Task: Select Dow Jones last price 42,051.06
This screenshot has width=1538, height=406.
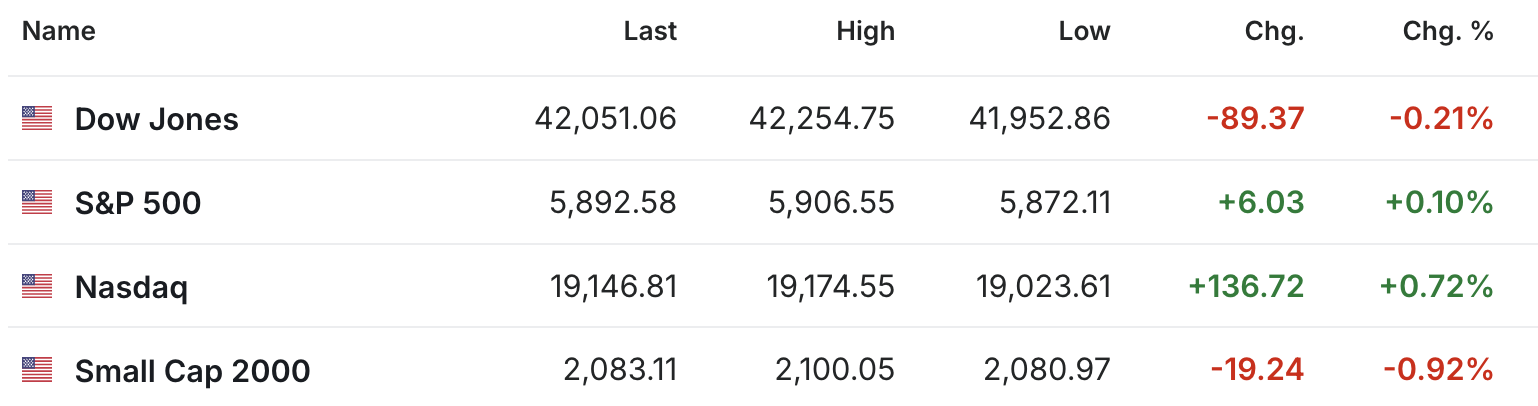Action: 606,119
